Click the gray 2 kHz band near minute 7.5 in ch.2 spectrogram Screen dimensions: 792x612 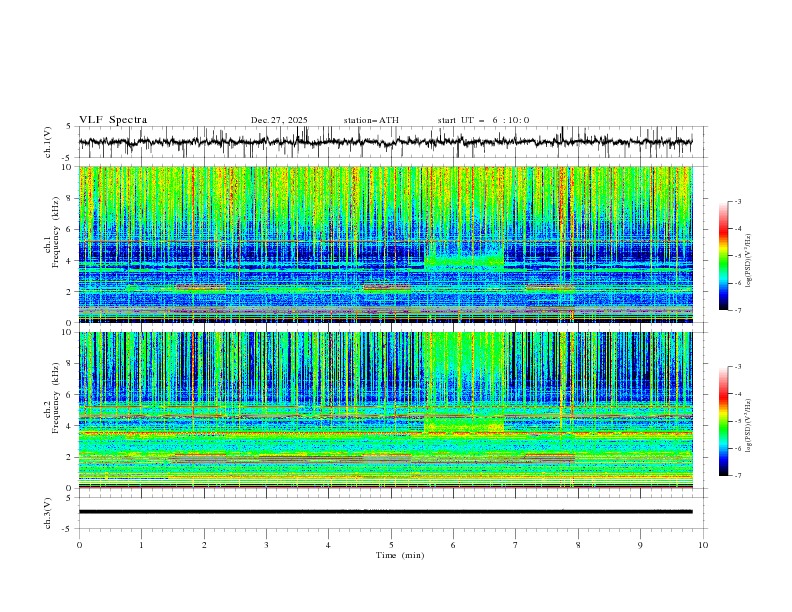[x=550, y=458]
